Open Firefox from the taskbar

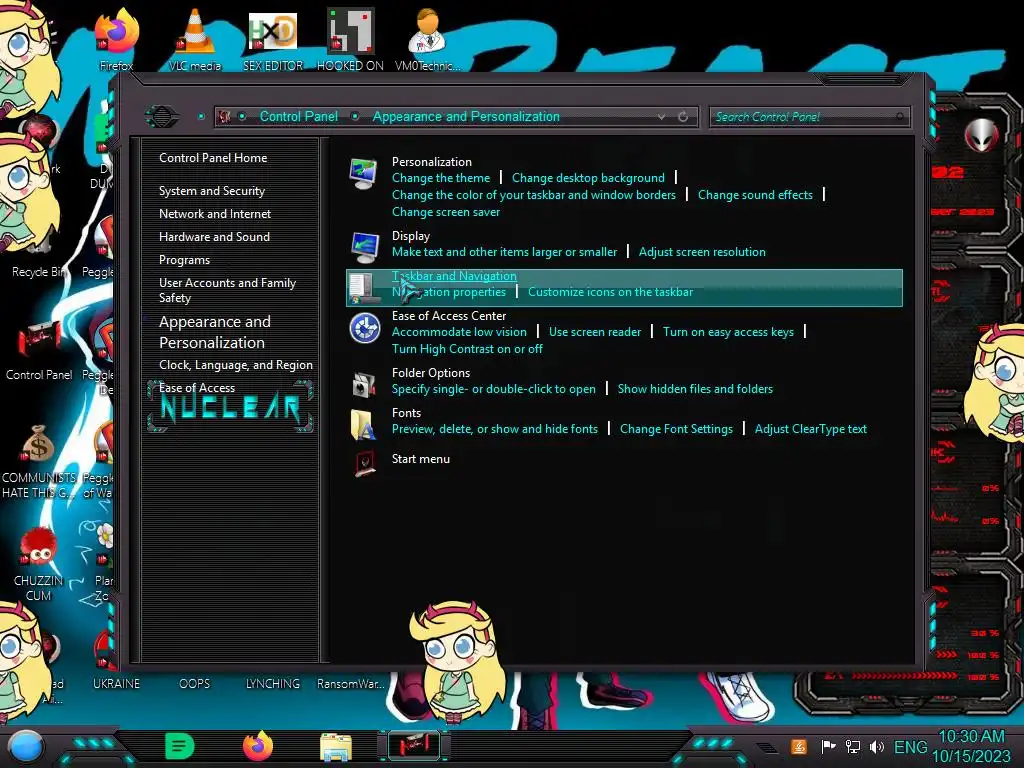(x=257, y=746)
